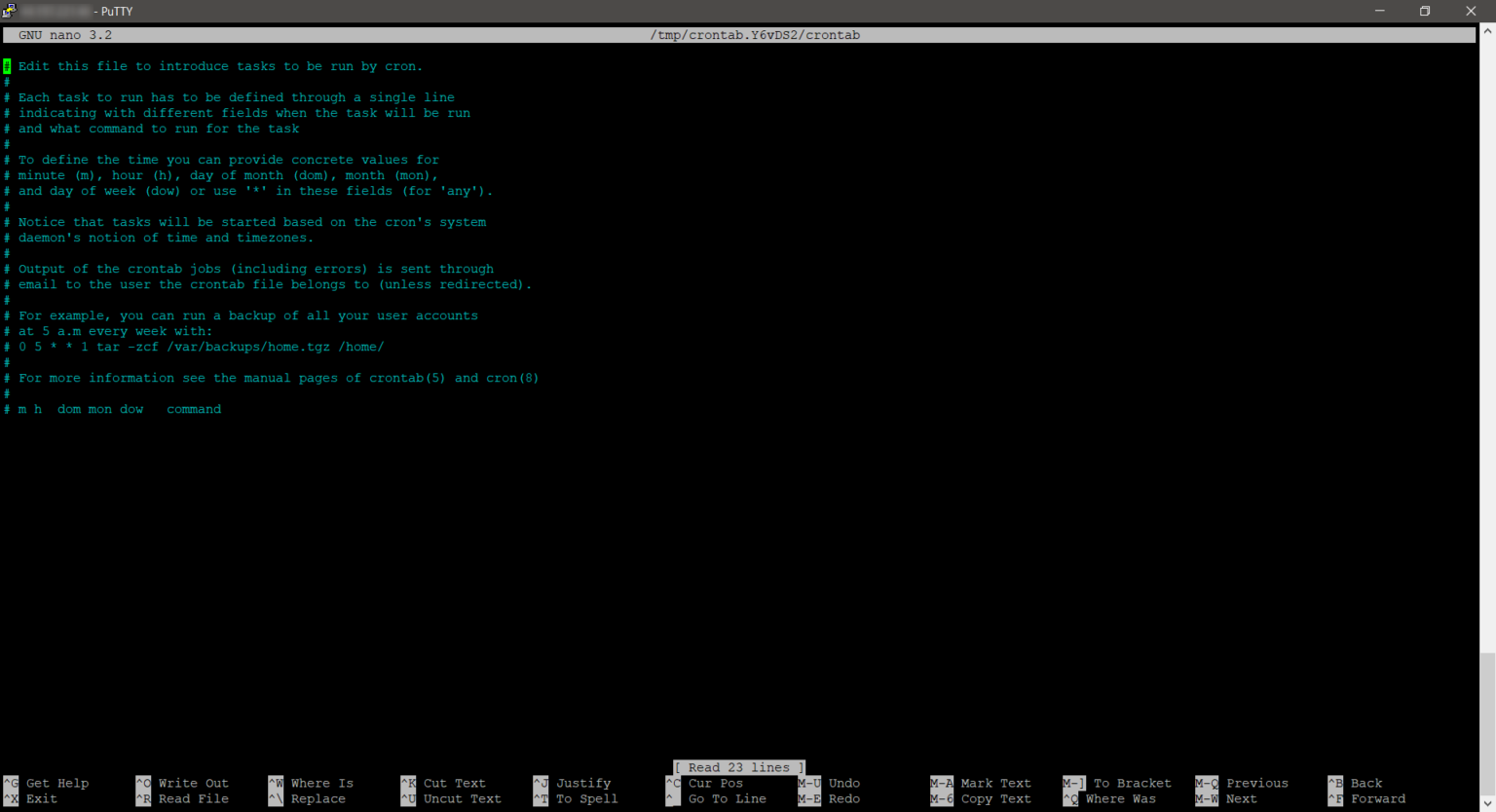This screenshot has width=1496, height=812.
Task: Select the Copy Text command
Action: click(x=995, y=798)
